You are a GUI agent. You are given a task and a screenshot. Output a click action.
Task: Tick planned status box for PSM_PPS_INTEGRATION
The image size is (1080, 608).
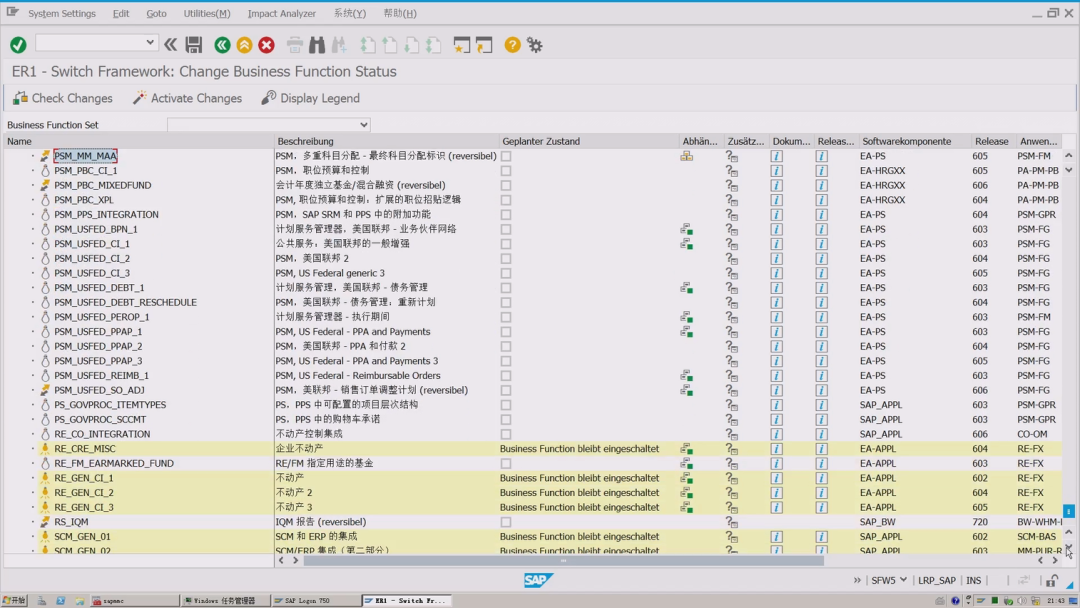pos(506,215)
